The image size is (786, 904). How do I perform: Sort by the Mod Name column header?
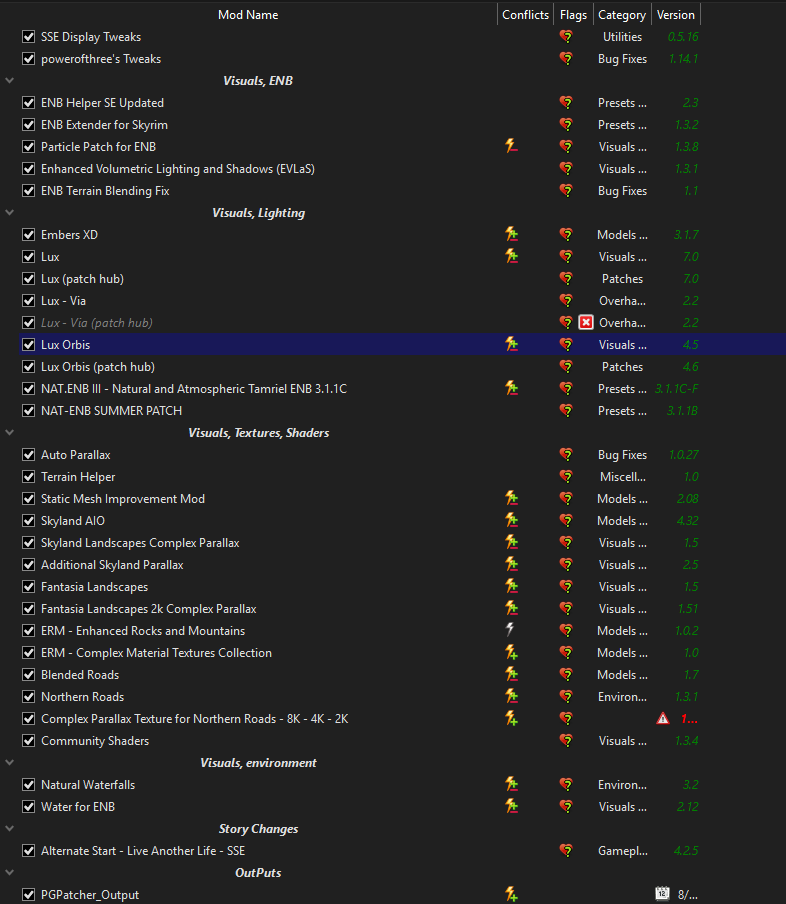click(x=248, y=15)
